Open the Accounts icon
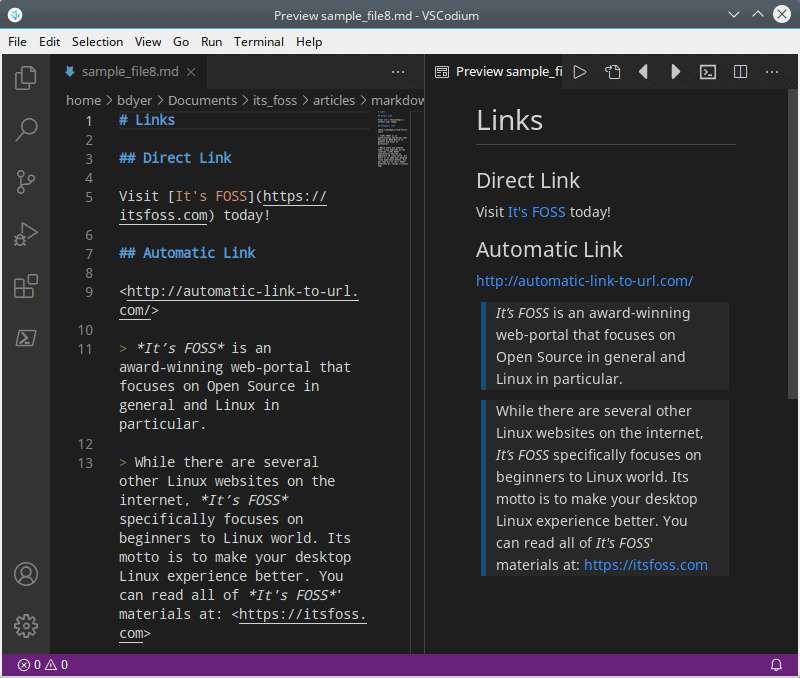This screenshot has height=678, width=800. click(25, 574)
